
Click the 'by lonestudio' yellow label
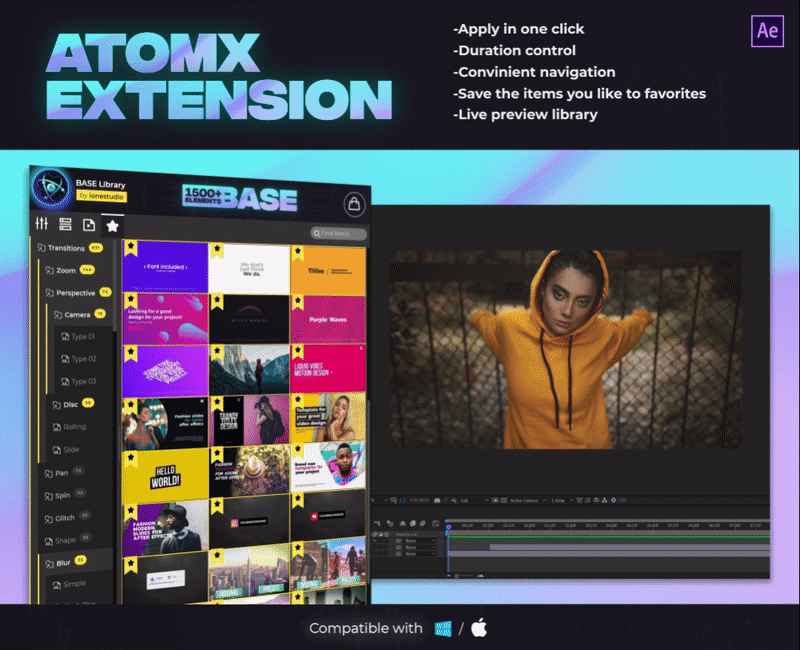click(101, 197)
